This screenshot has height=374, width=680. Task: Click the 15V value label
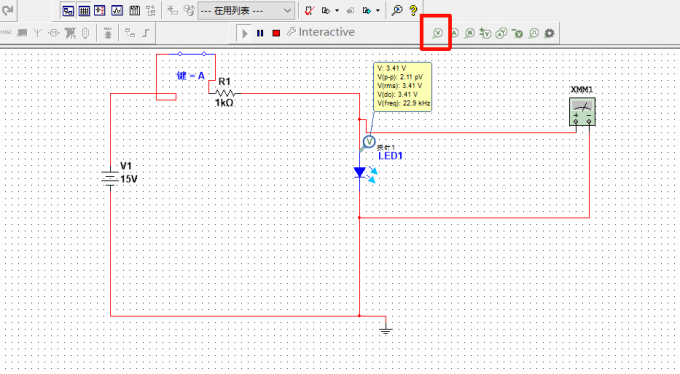128,179
